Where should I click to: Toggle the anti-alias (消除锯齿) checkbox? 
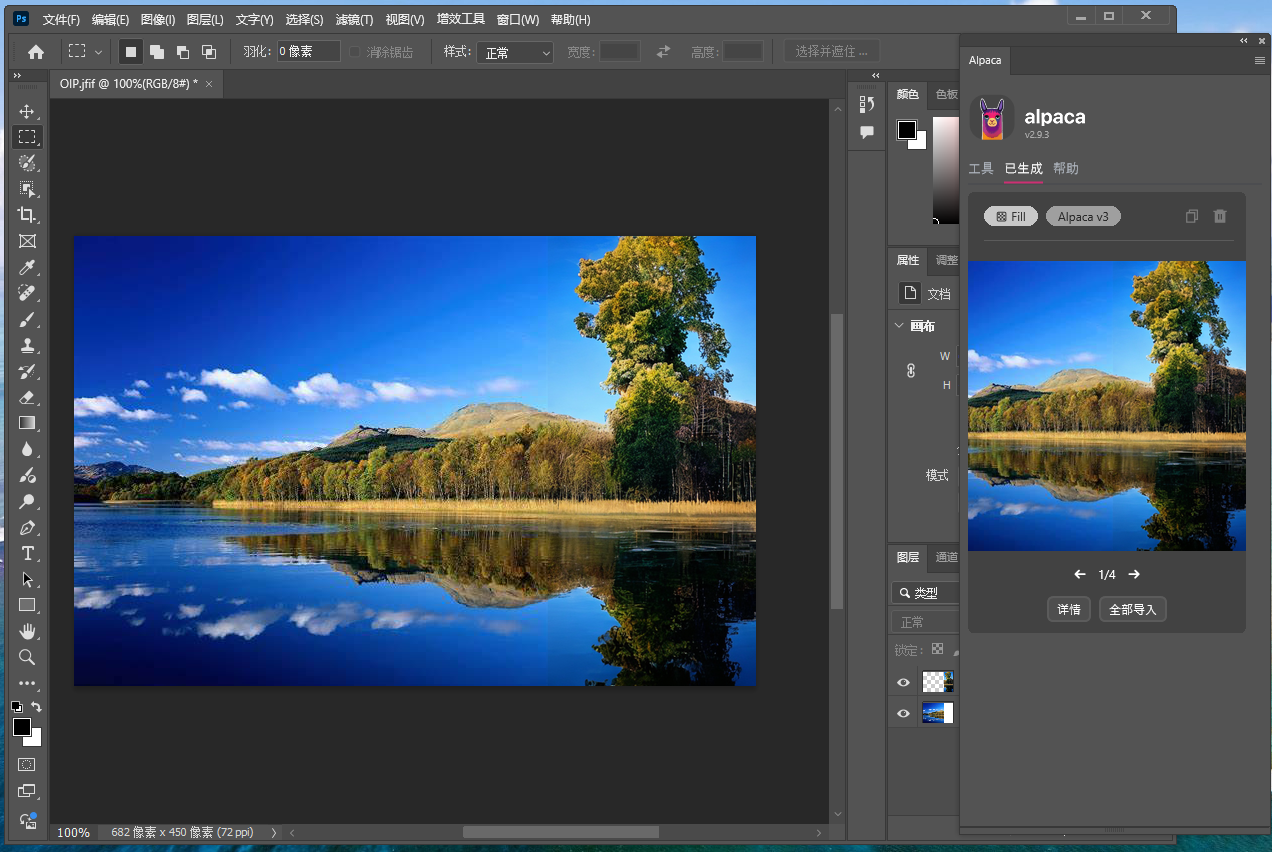(x=354, y=52)
